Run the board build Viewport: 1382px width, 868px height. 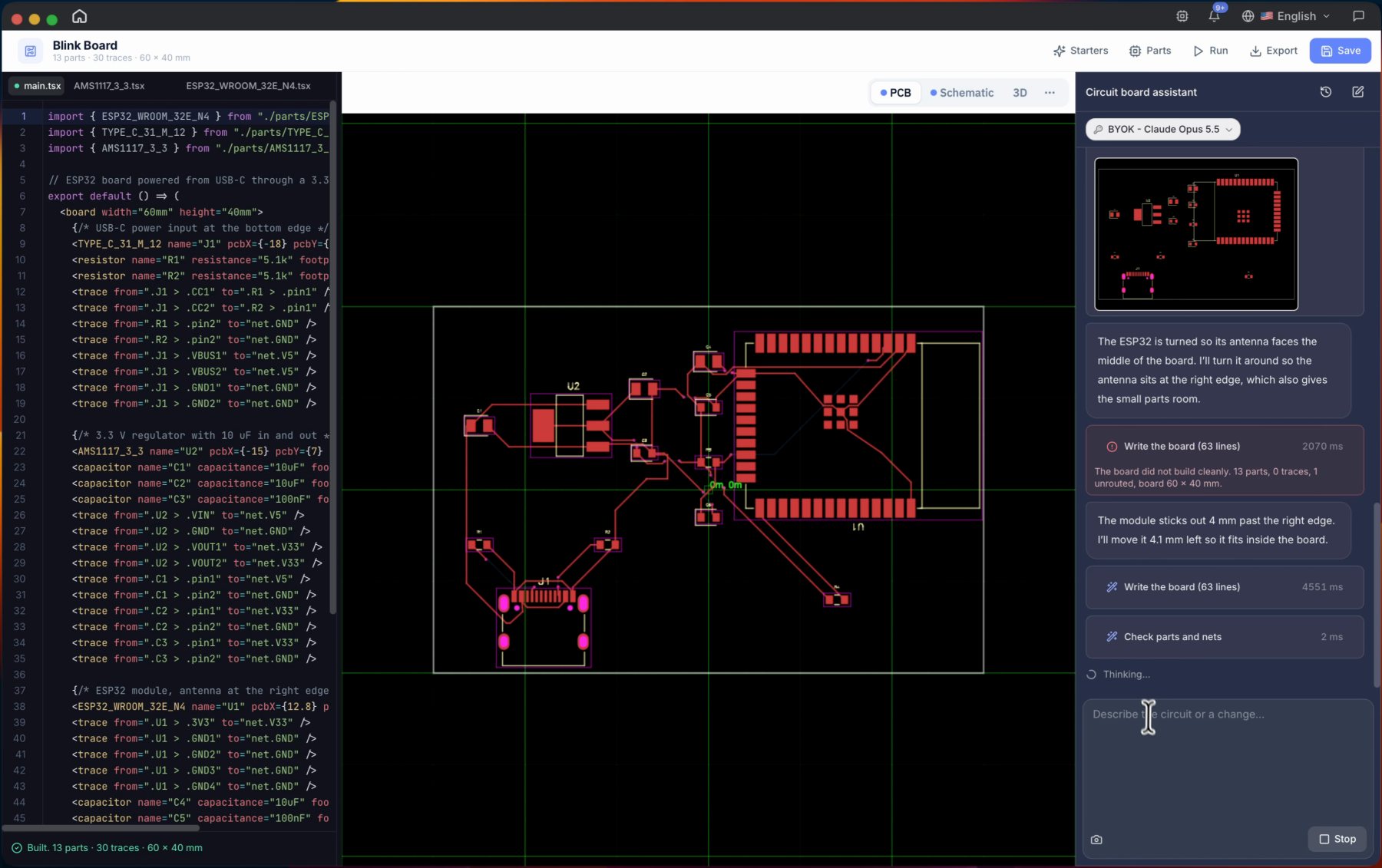[x=1211, y=51]
